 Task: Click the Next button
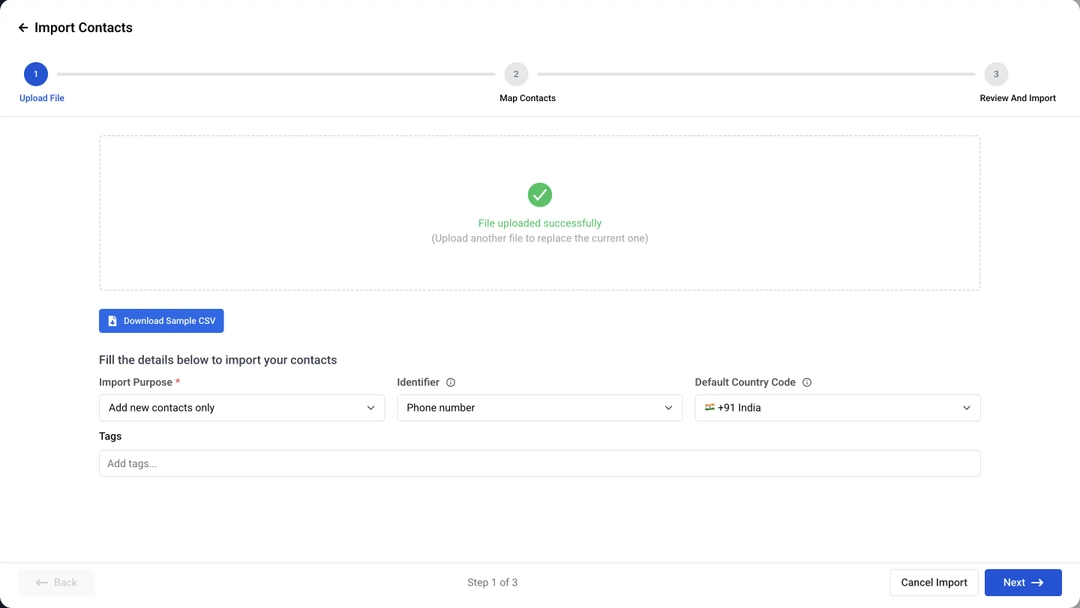pyautogui.click(x=1023, y=583)
